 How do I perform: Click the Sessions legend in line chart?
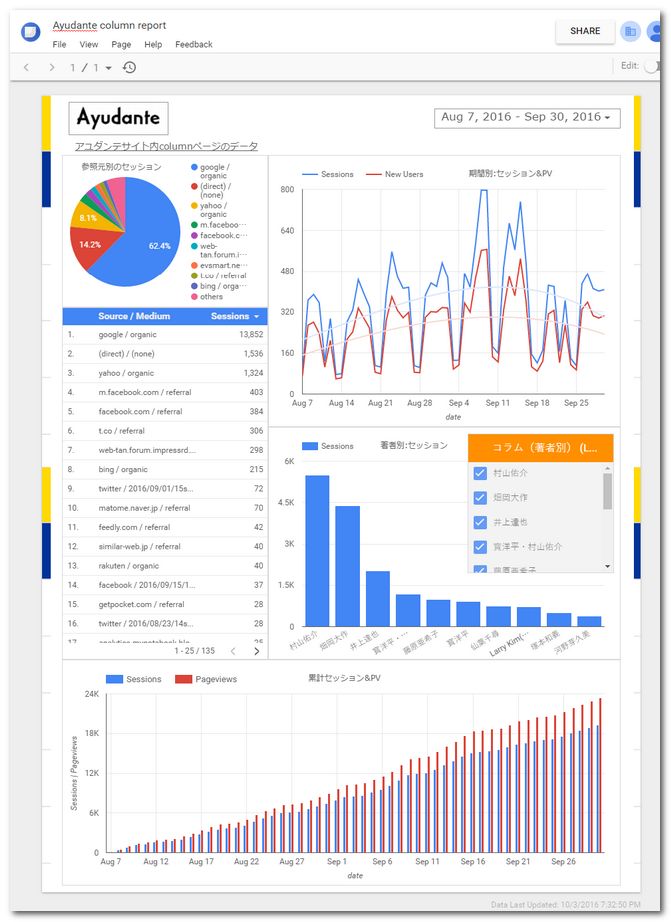click(328, 175)
